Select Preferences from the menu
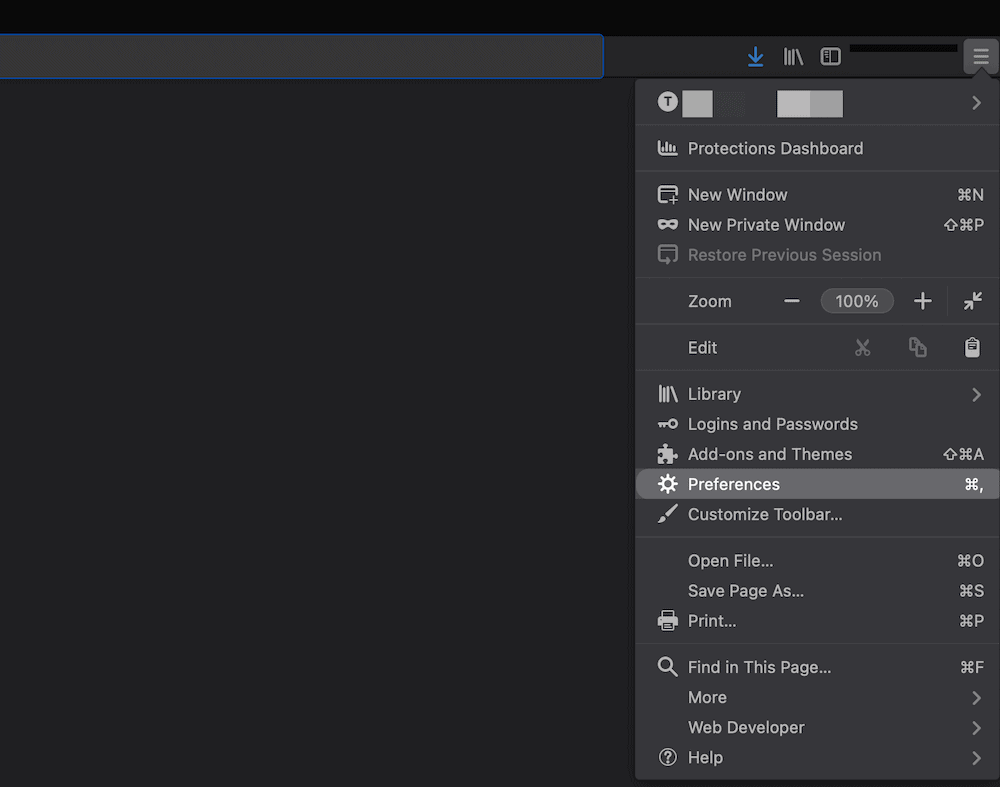Image resolution: width=1000 pixels, height=787 pixels. coord(733,484)
